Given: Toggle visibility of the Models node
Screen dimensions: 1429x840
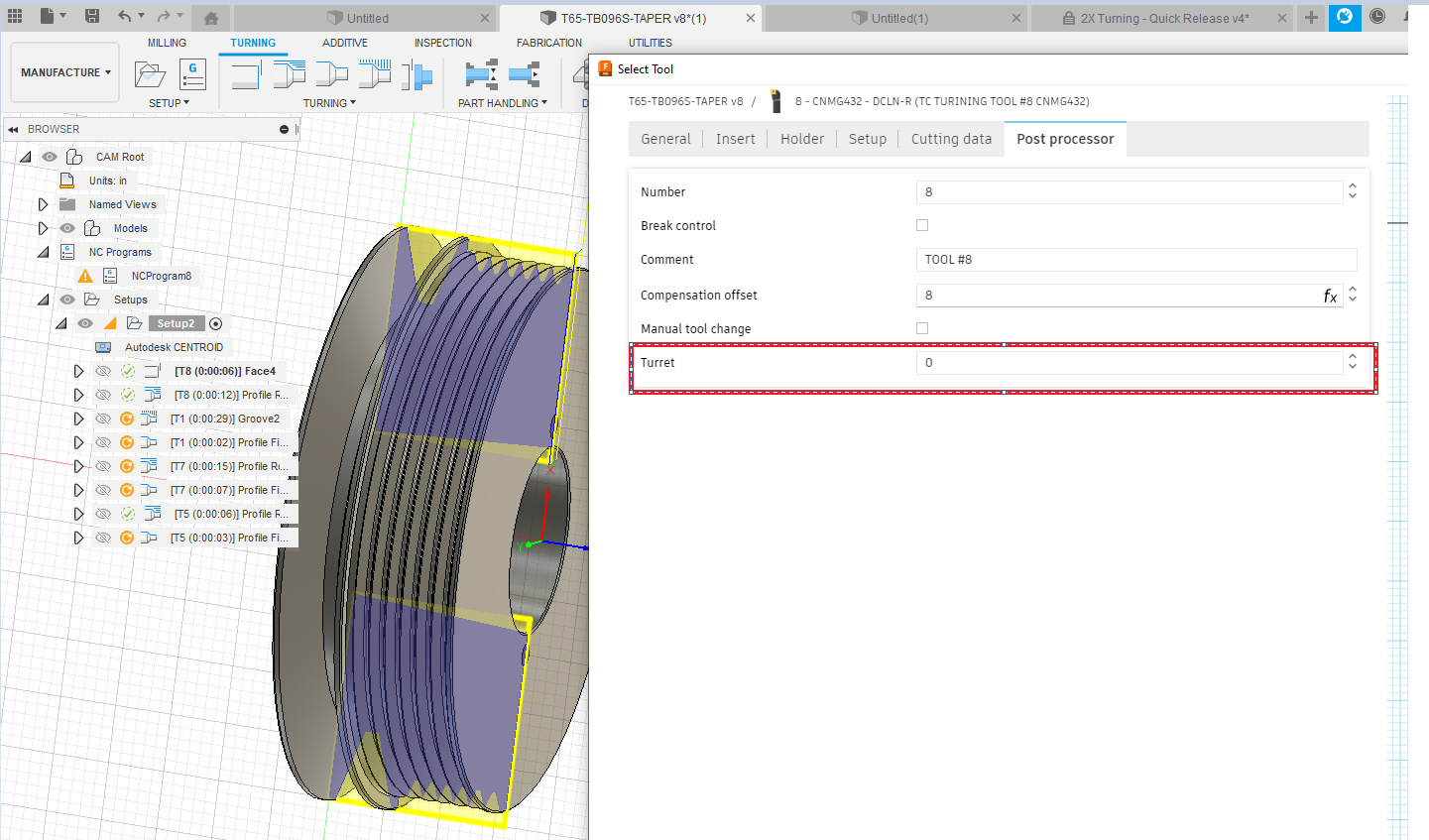Looking at the screenshot, I should tap(66, 228).
